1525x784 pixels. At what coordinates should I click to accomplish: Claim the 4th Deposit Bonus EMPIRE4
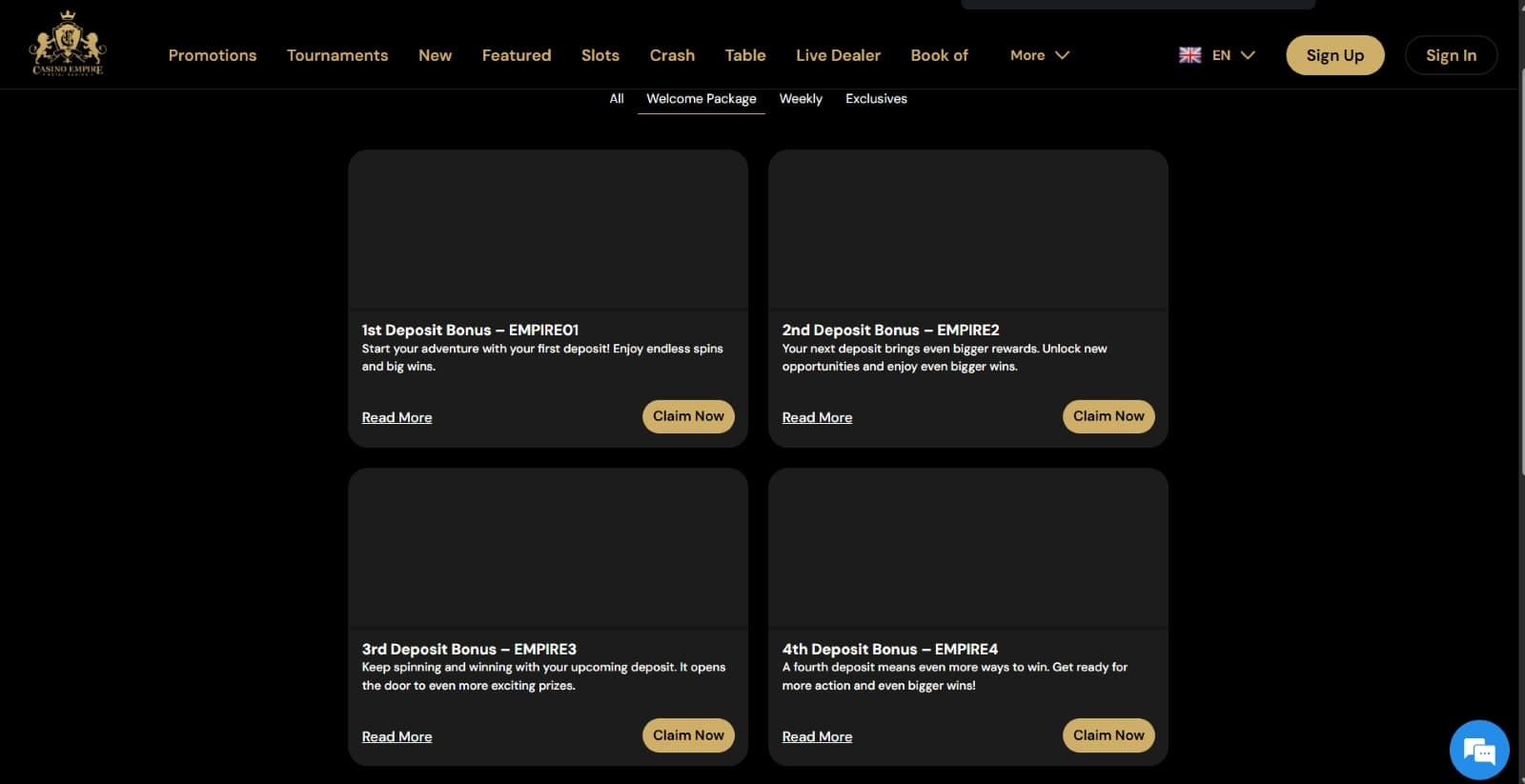pos(1108,735)
